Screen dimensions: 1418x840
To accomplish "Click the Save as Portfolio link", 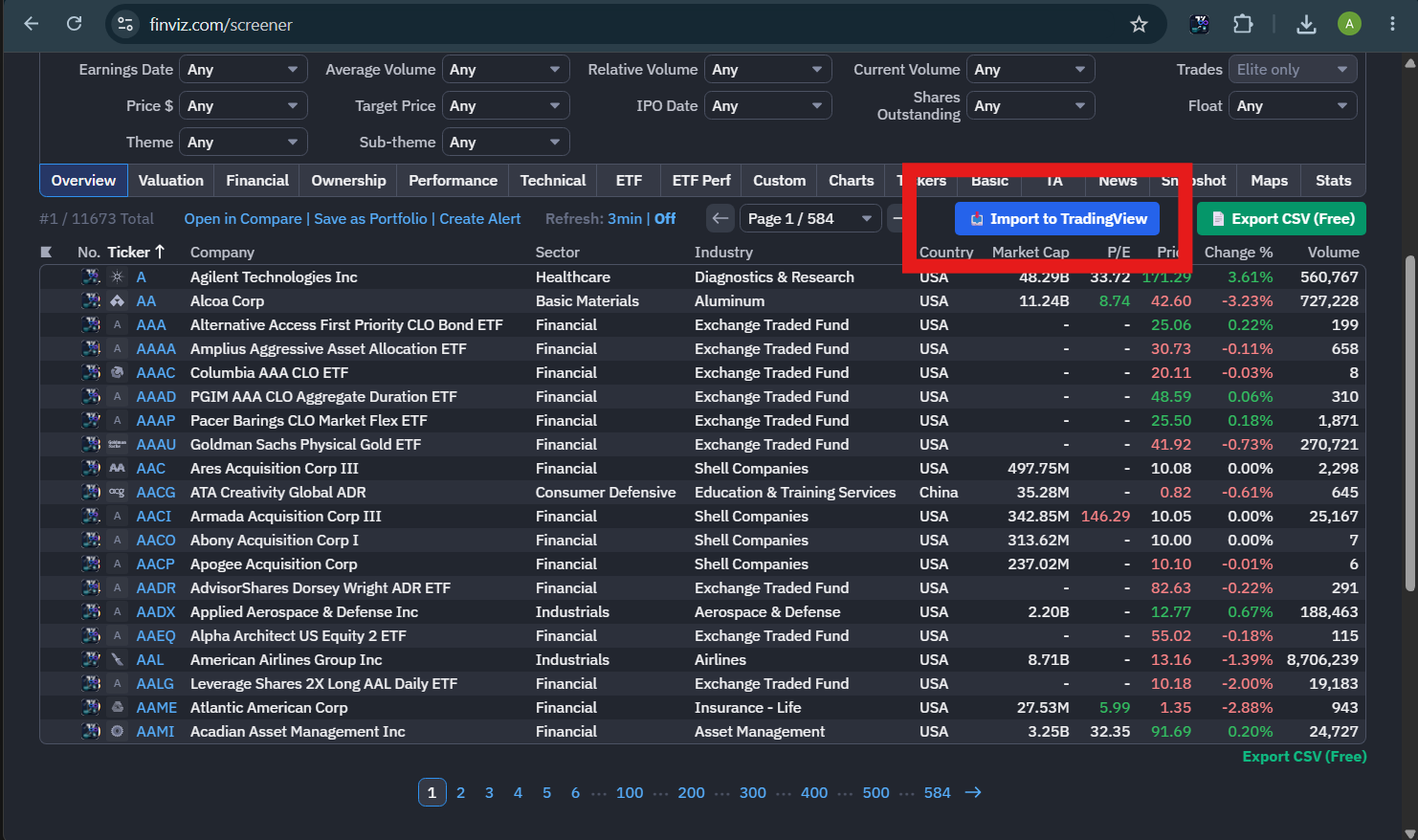I will [x=370, y=218].
